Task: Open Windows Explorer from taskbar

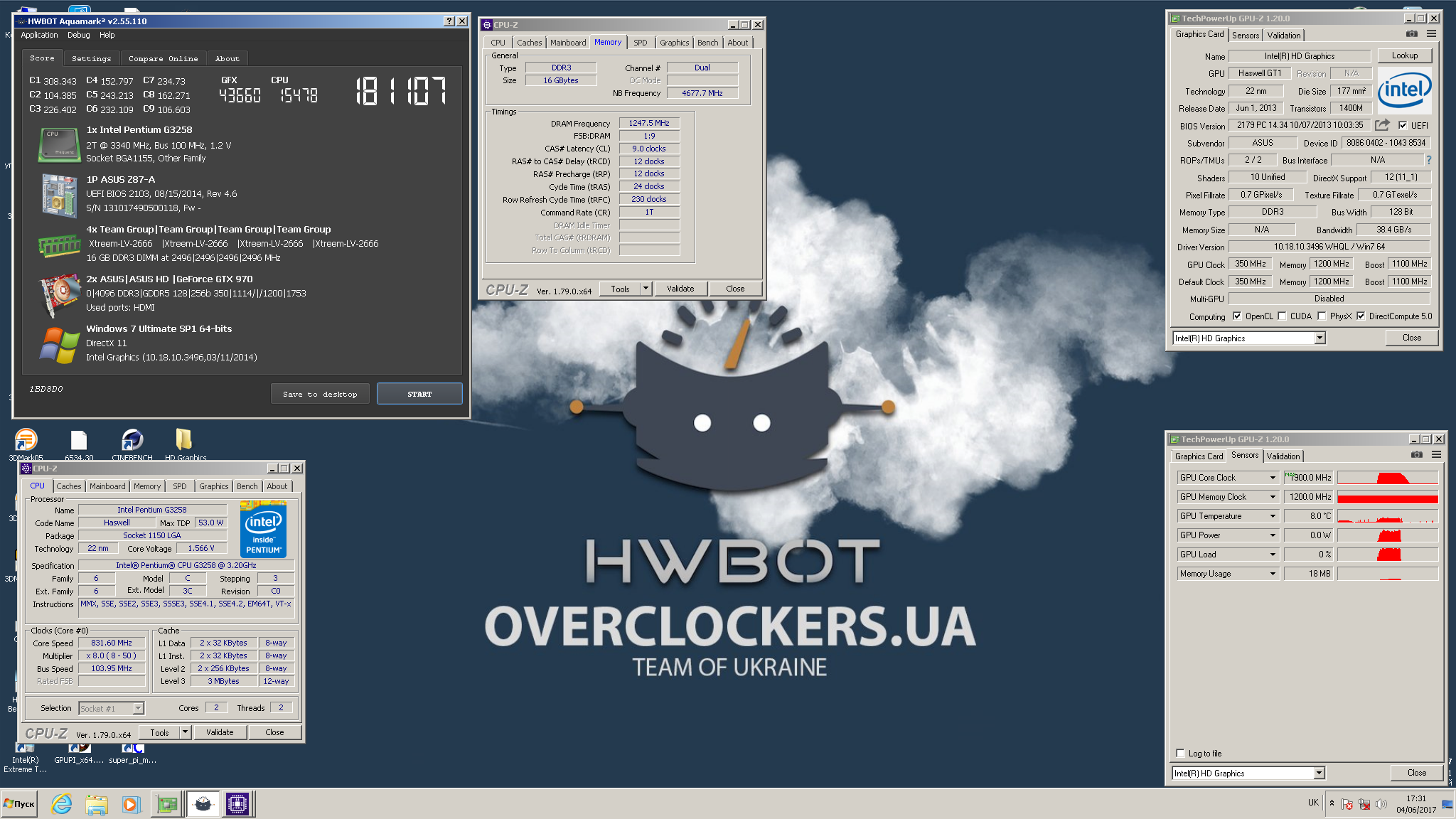Action: pyautogui.click(x=97, y=804)
